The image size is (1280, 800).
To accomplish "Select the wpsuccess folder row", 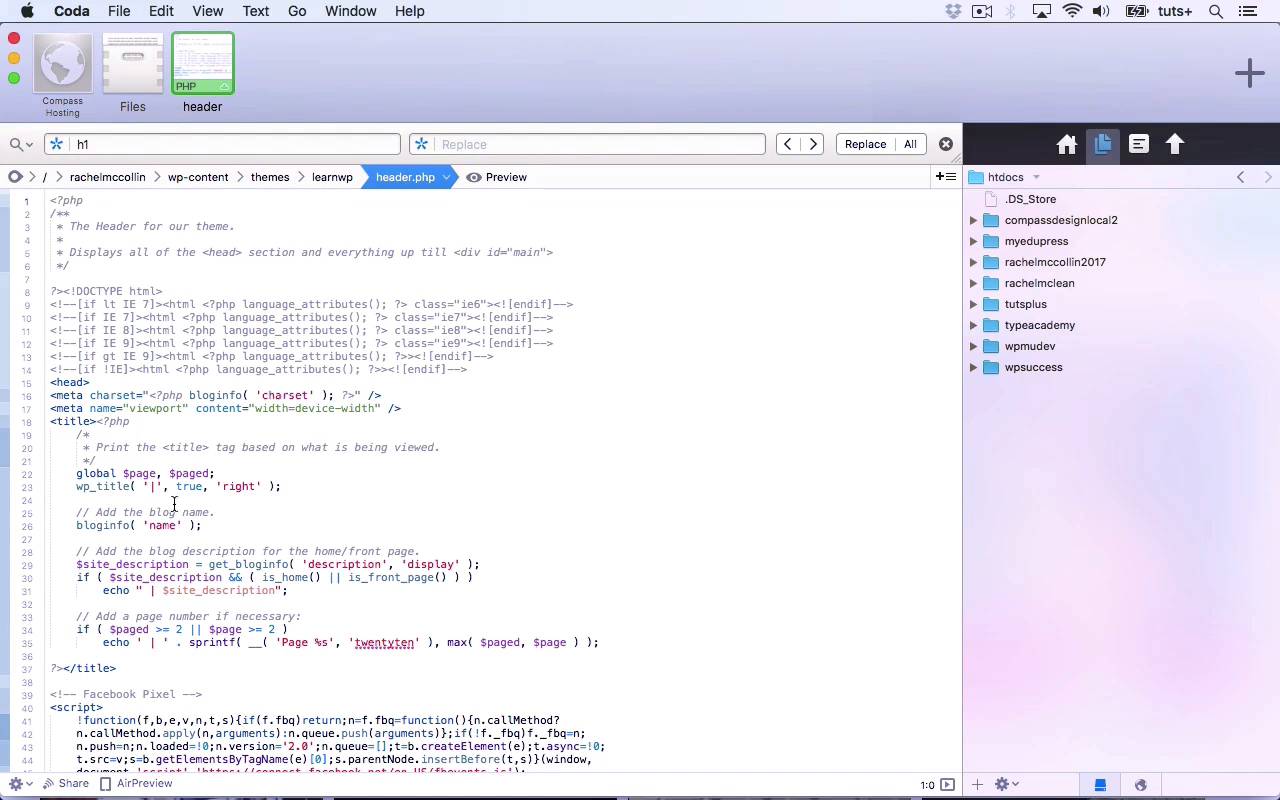I will [1120, 367].
